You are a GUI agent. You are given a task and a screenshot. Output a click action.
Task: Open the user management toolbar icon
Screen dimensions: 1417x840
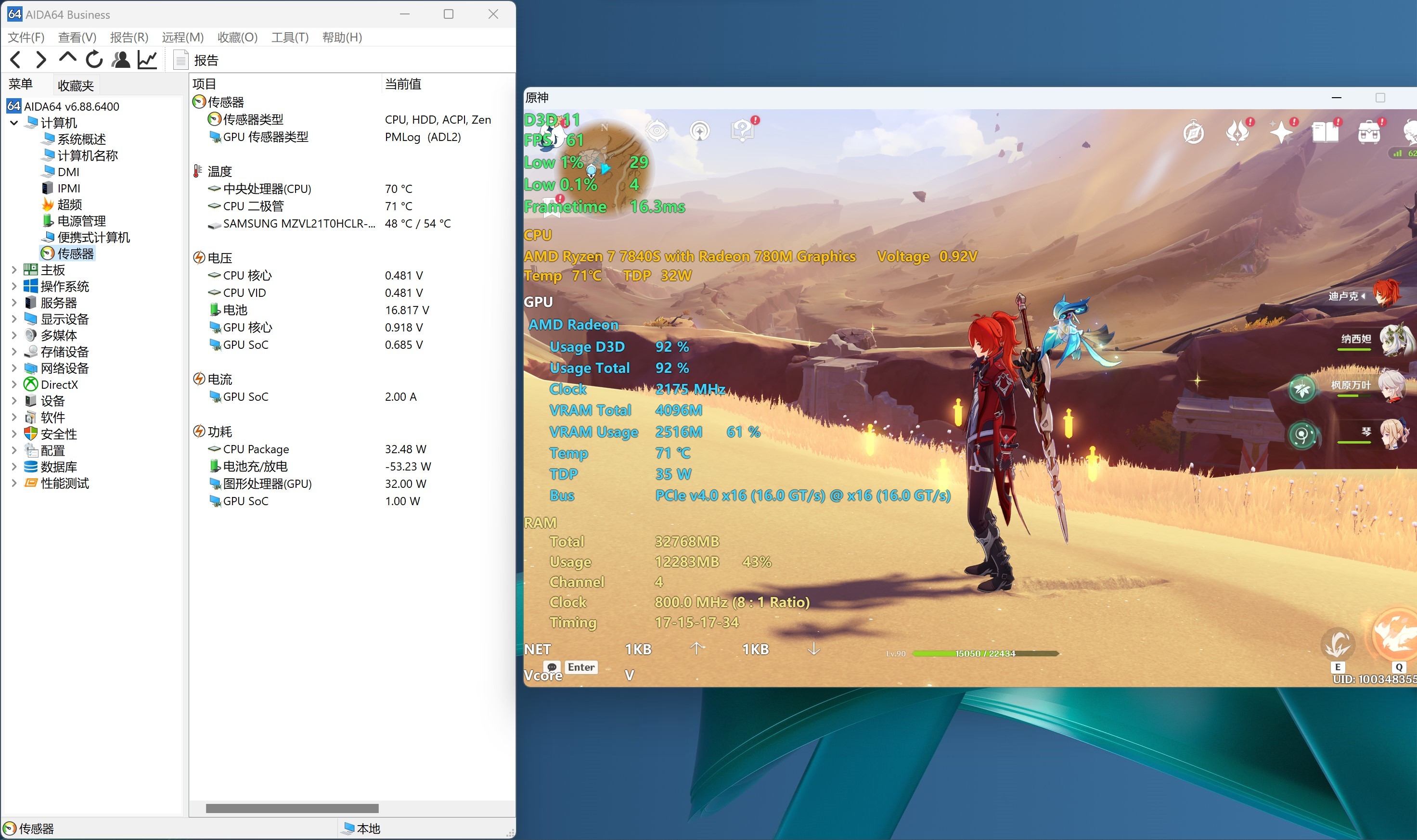tap(121, 60)
